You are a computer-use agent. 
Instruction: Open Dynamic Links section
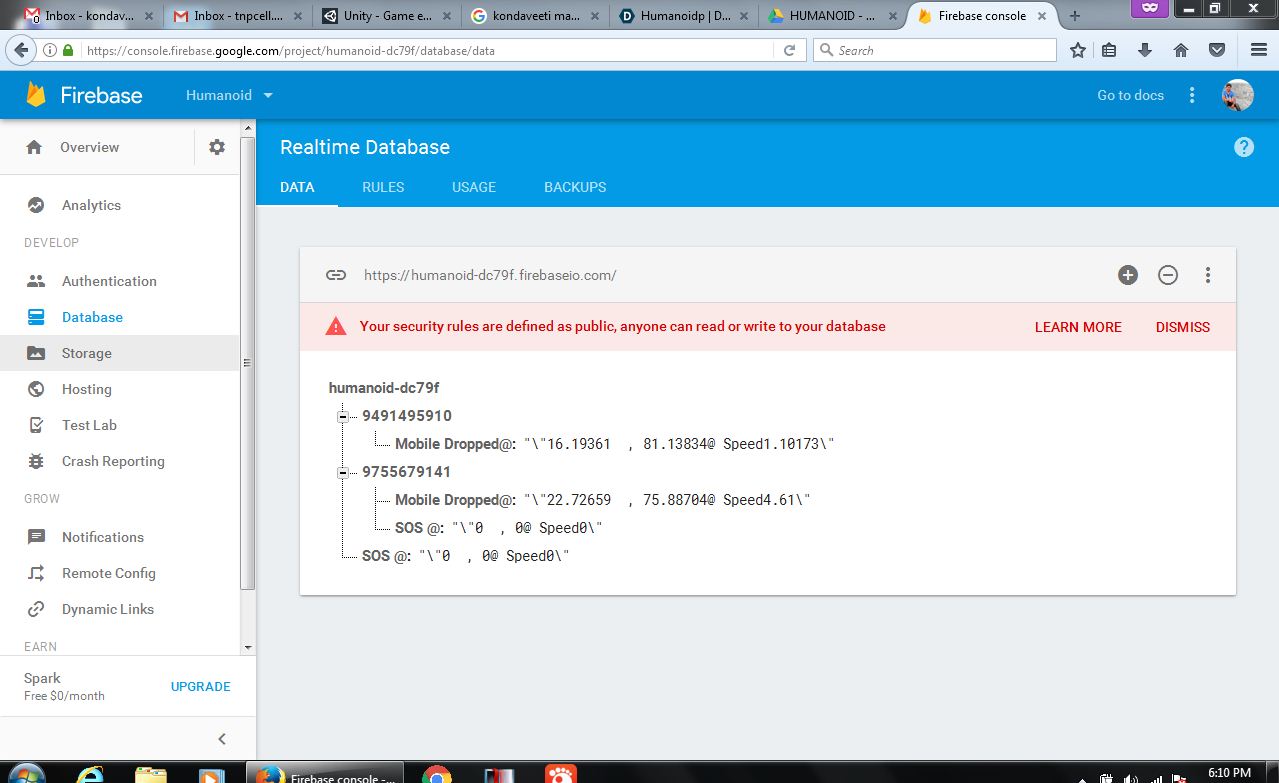107,609
